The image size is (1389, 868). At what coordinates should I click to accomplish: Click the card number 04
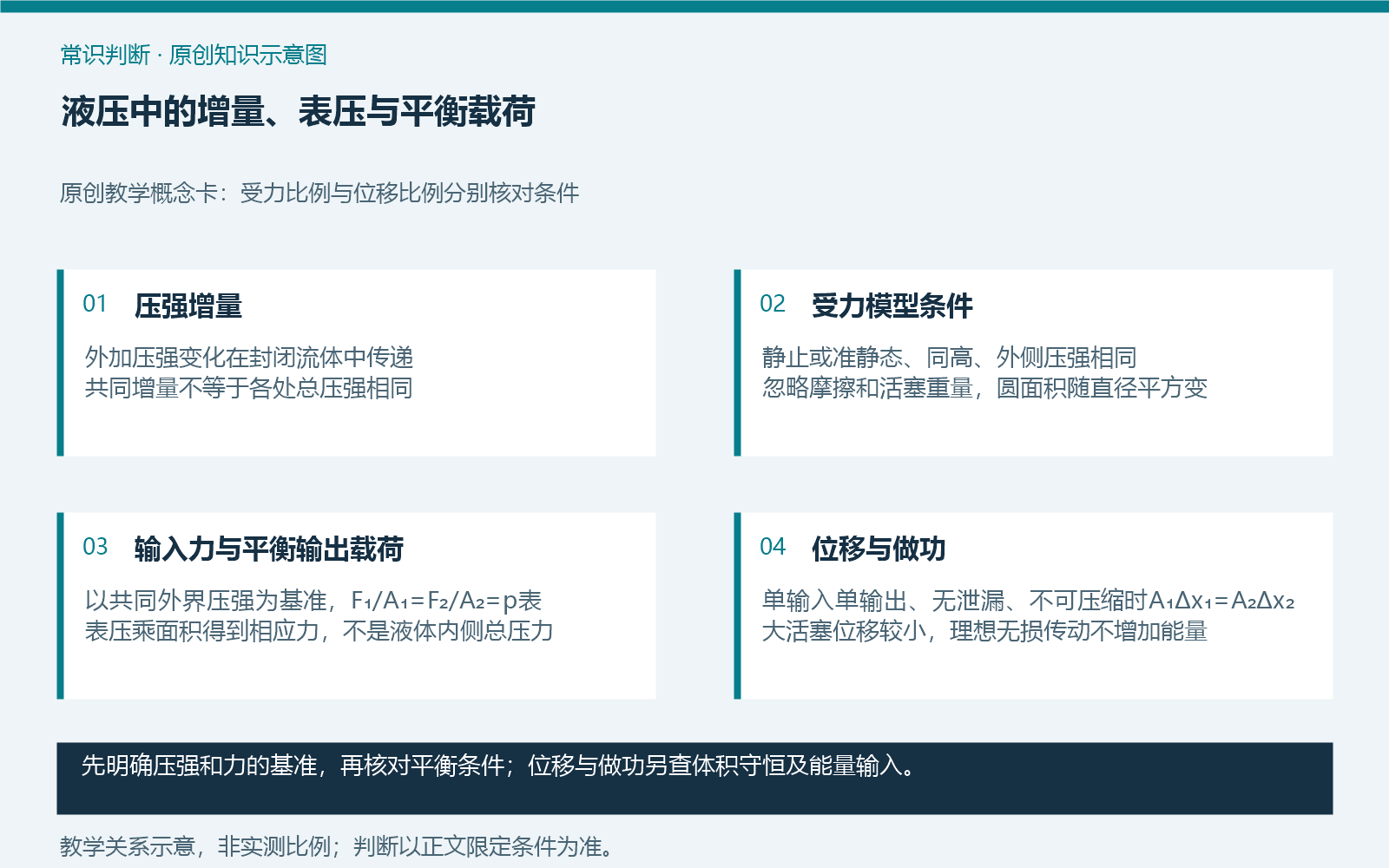pyautogui.click(x=773, y=547)
